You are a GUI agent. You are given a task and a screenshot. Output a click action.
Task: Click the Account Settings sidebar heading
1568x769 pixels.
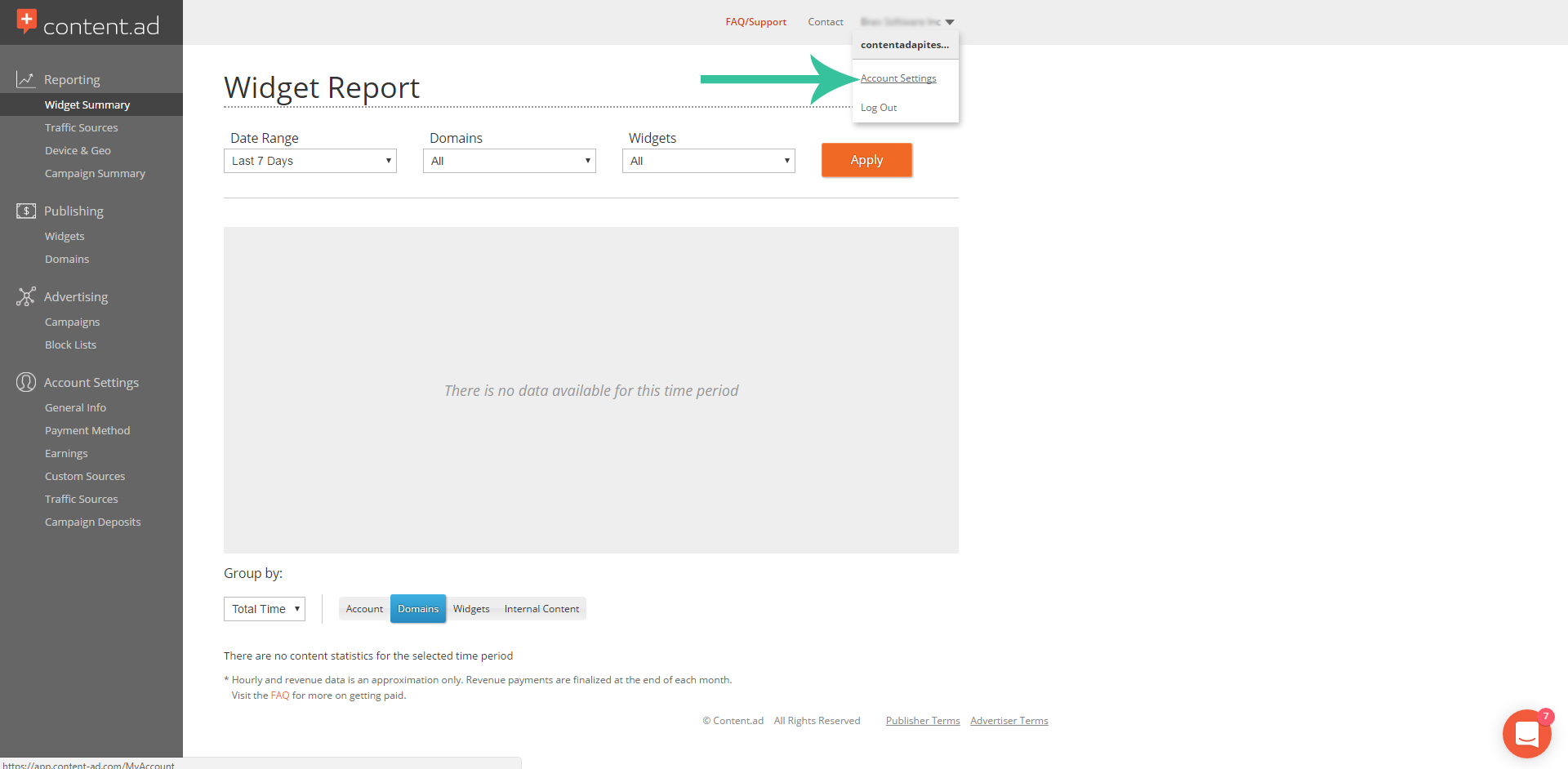pos(91,382)
